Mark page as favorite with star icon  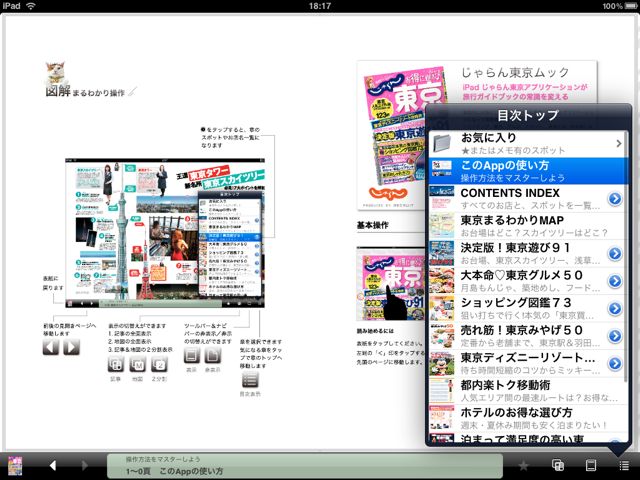(523, 465)
